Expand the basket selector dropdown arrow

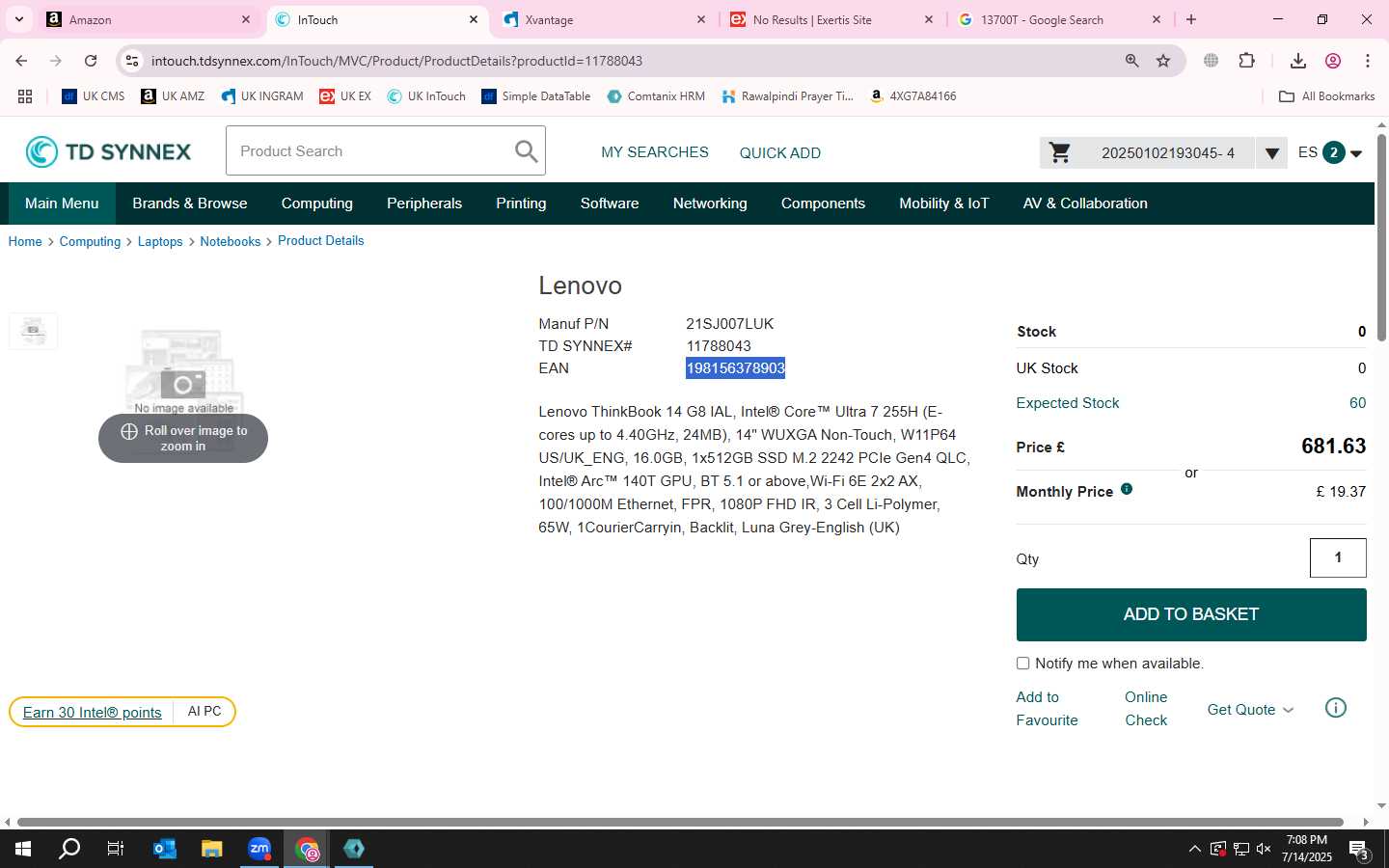pos(1271,152)
